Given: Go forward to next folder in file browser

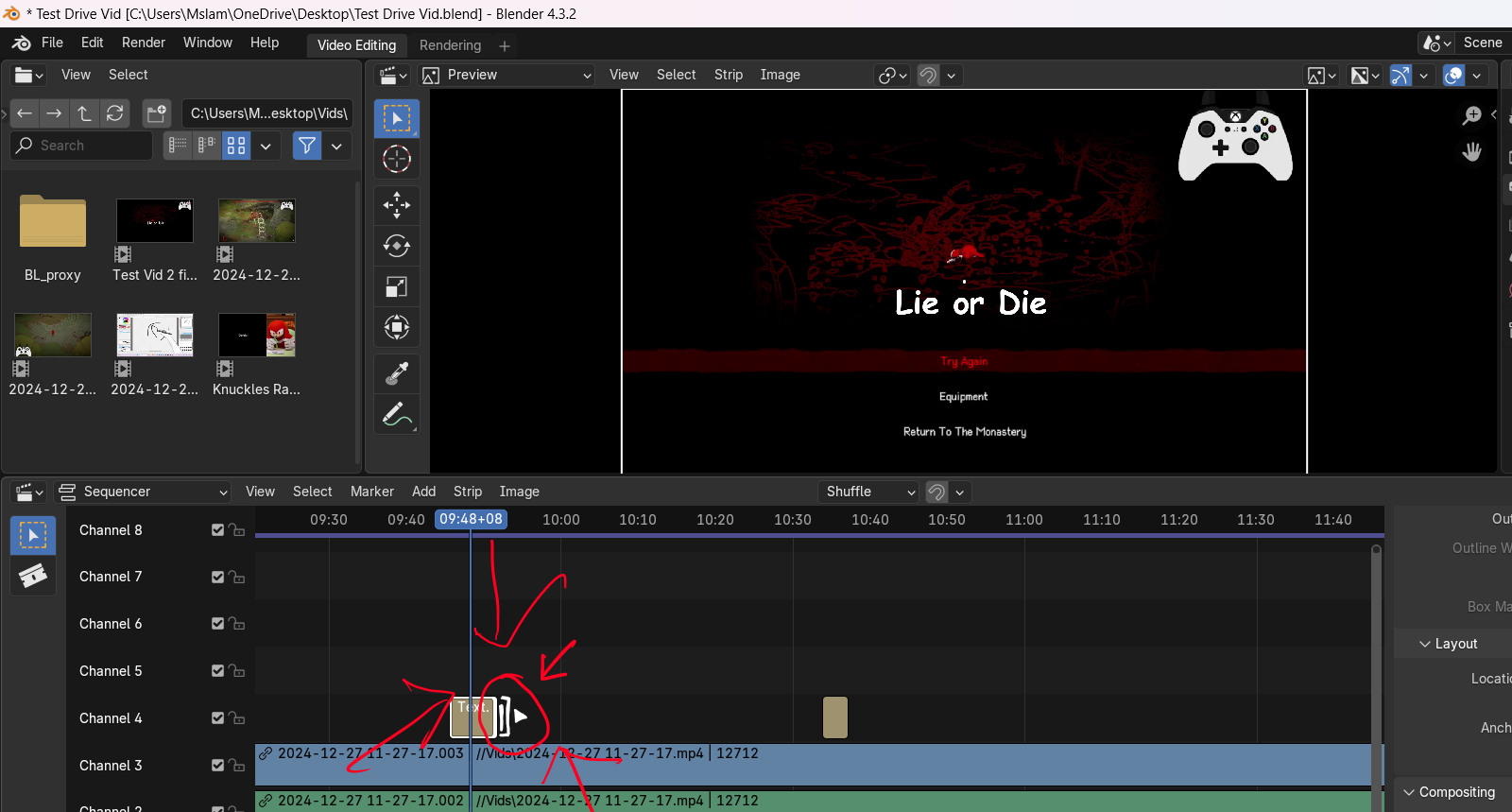Looking at the screenshot, I should pyautogui.click(x=55, y=113).
